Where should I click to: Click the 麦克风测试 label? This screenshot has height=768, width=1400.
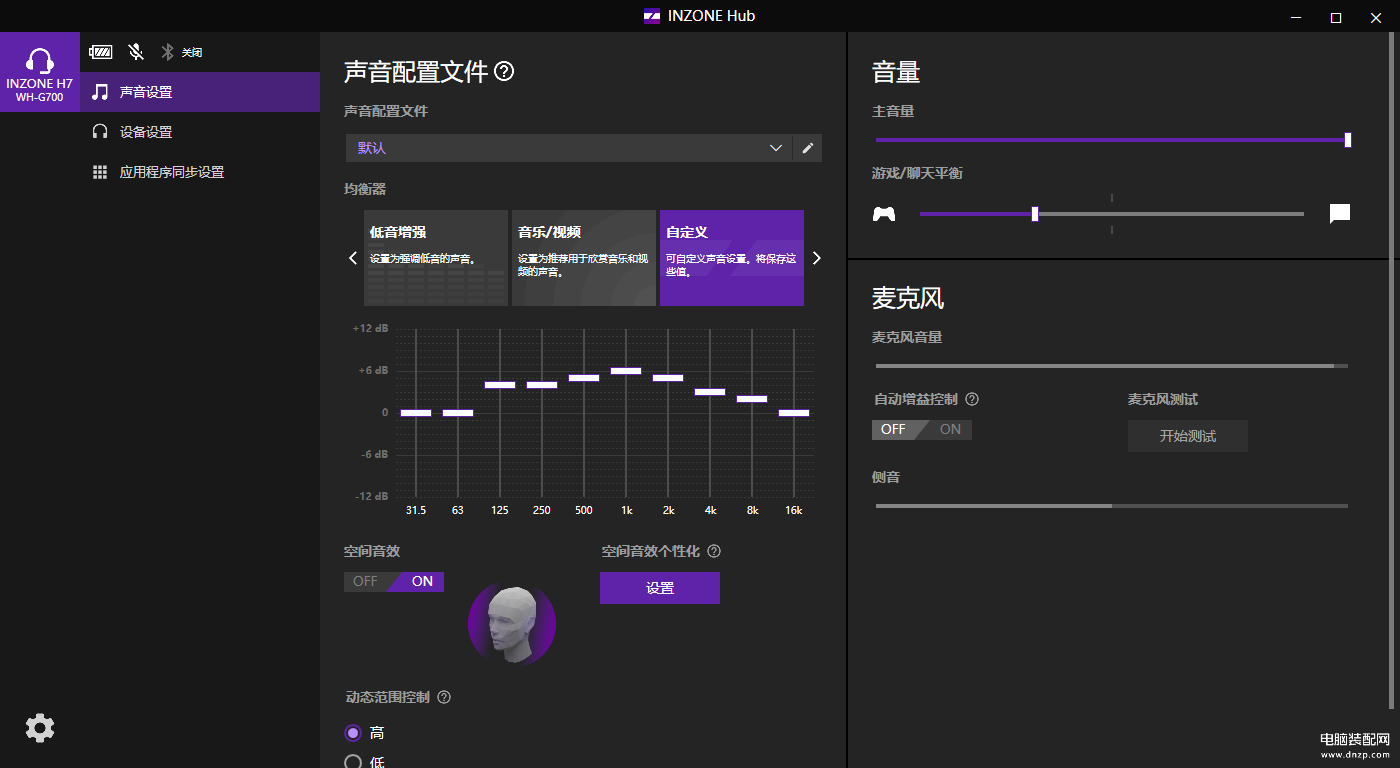(1163, 399)
